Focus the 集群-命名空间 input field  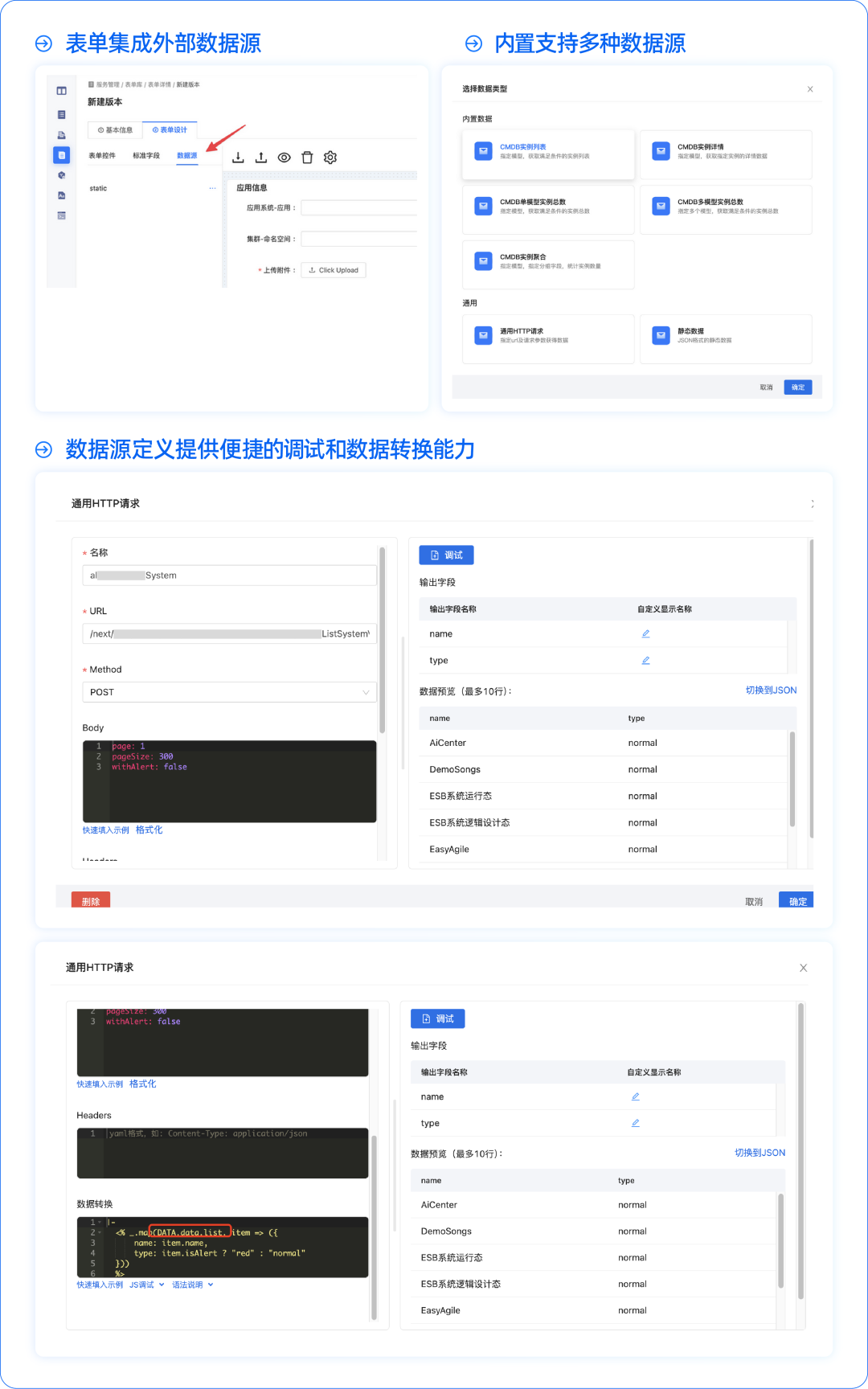[359, 239]
